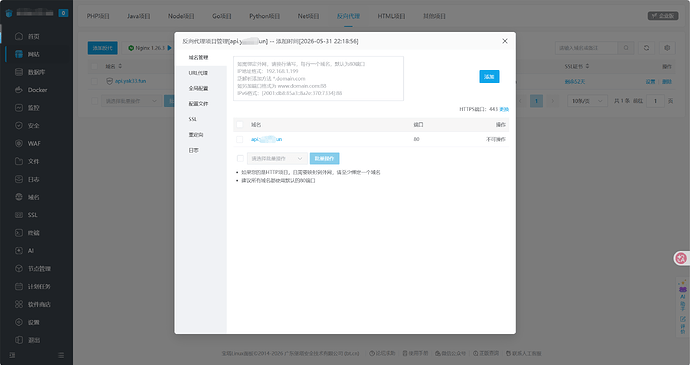Image resolution: width=690 pixels, height=365 pixels.
Task: Click the refresh icon beside the search box
Action: 646,48
